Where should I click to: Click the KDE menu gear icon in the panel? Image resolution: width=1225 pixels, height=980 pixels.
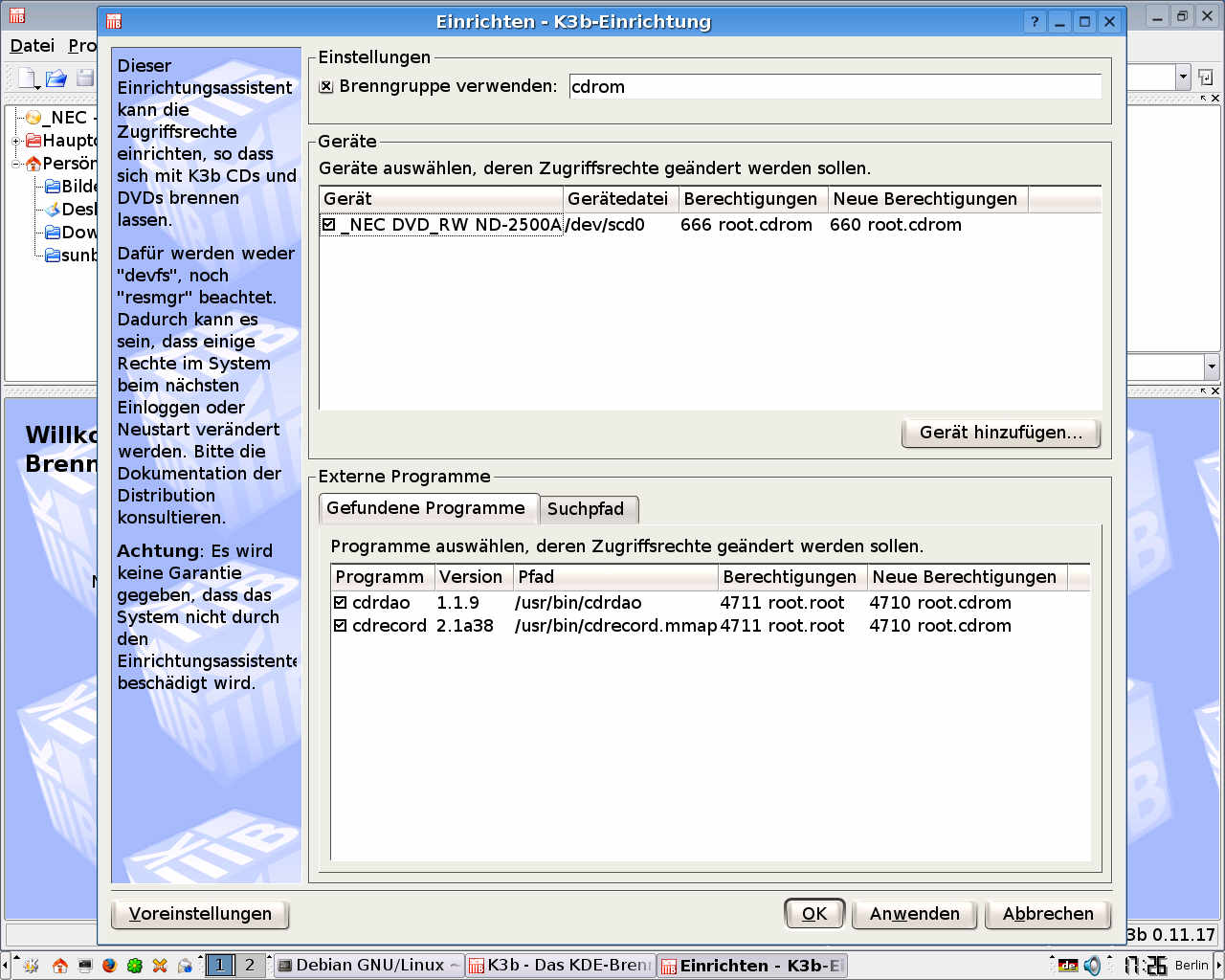pyautogui.click(x=31, y=966)
